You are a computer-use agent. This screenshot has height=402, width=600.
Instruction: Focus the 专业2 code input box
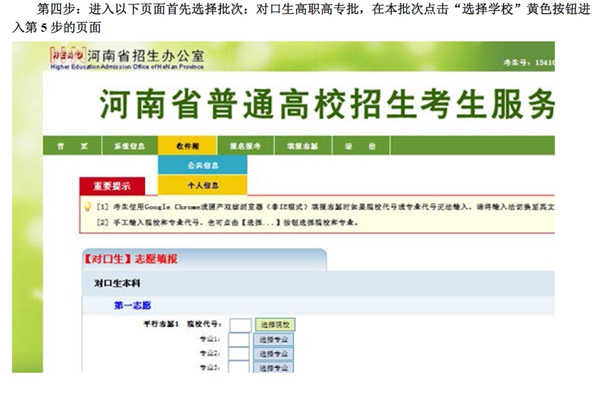(239, 354)
